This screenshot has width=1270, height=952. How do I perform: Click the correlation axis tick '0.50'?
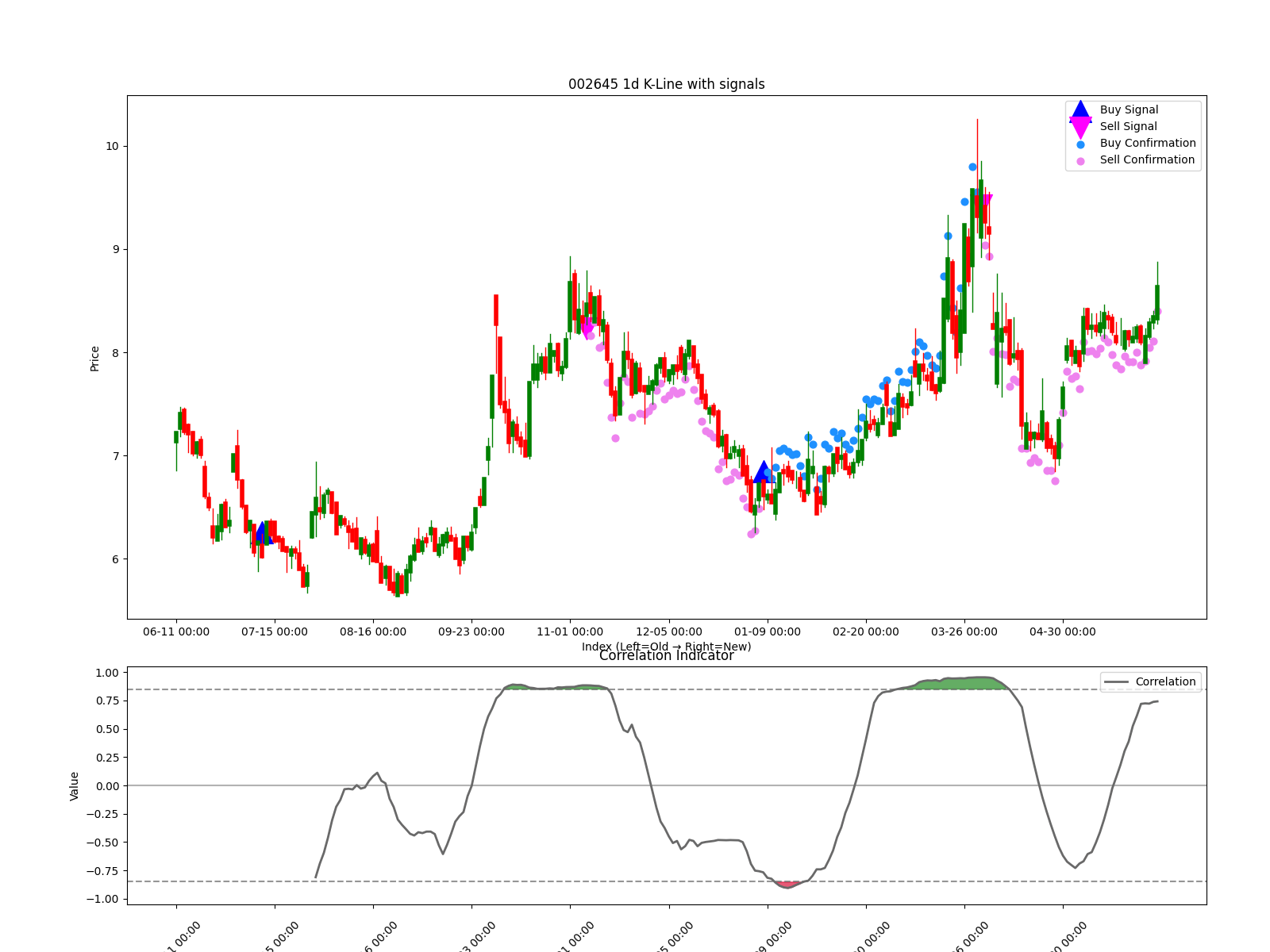click(x=107, y=729)
